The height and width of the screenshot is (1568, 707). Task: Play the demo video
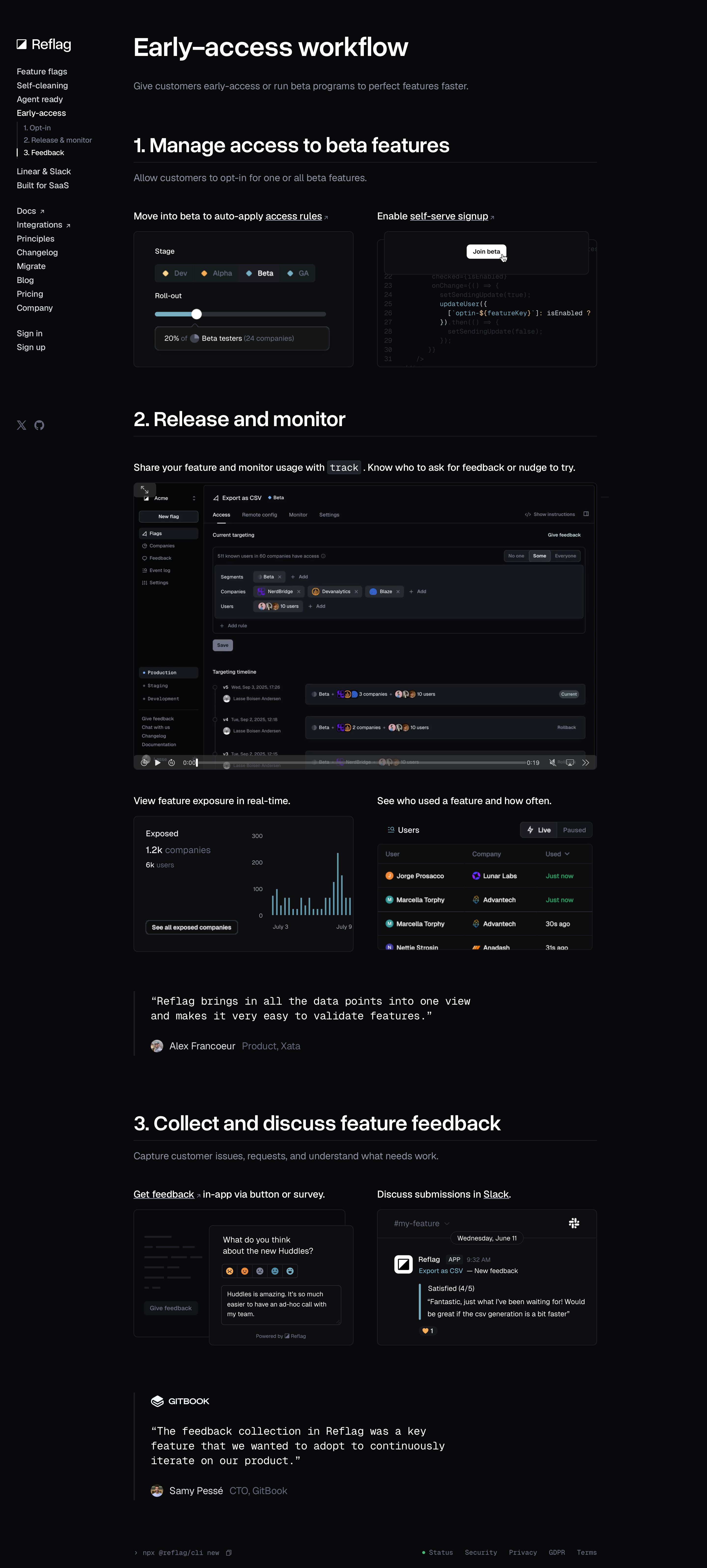pos(158,762)
